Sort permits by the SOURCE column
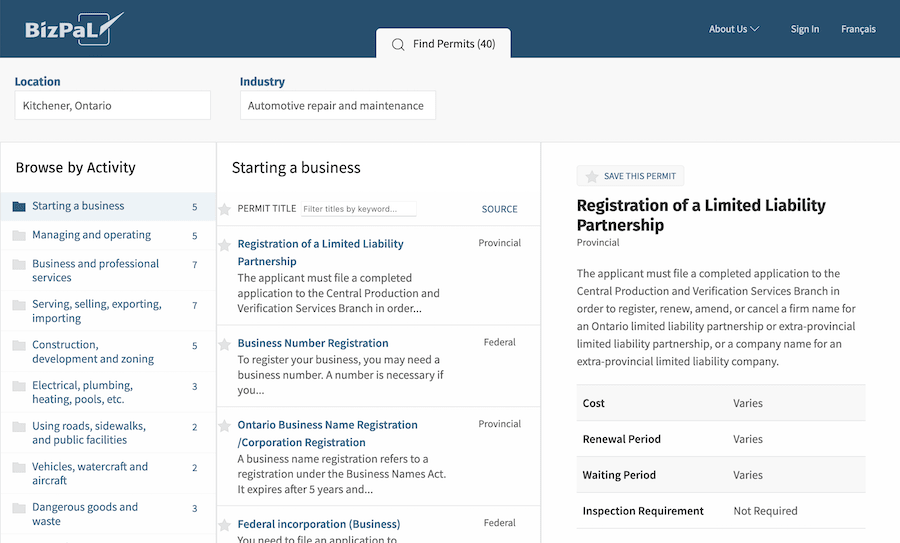 pos(499,209)
